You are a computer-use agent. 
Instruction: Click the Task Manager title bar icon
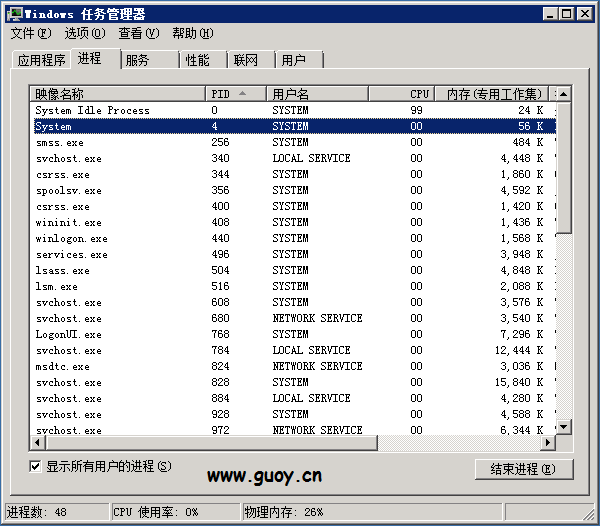15,14
